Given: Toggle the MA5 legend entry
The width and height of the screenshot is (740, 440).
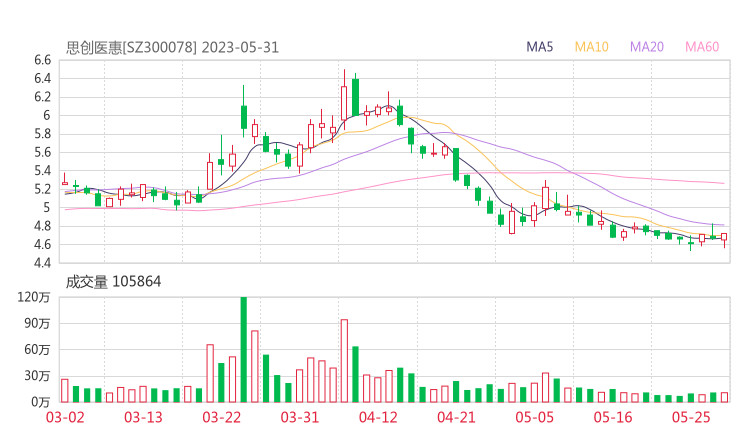Looking at the screenshot, I should (539, 47).
